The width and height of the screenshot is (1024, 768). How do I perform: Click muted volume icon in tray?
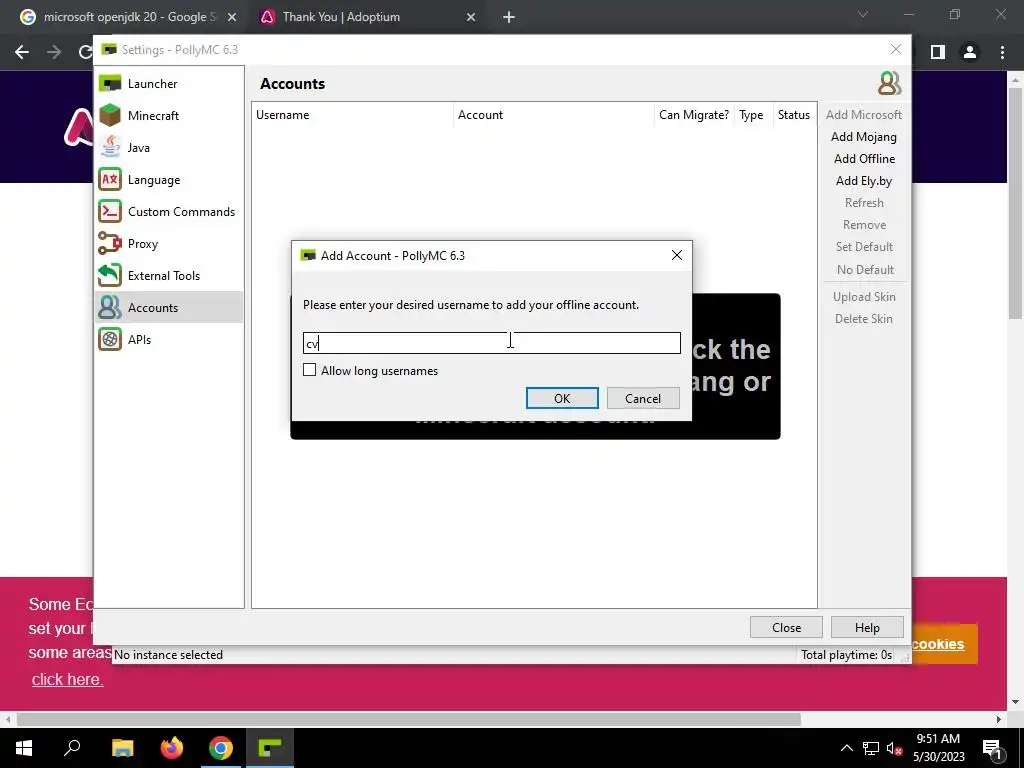point(894,748)
